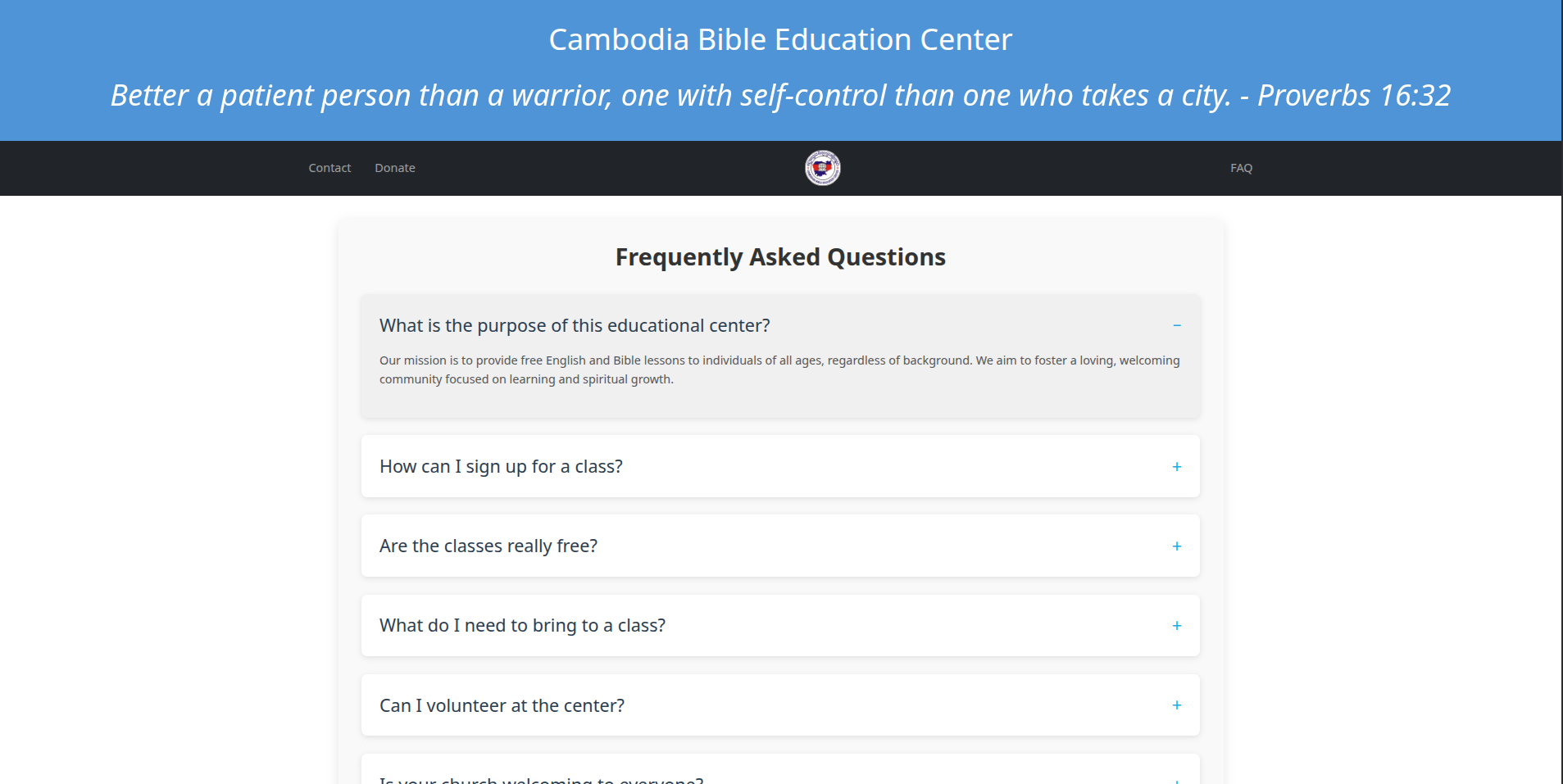Expand 'Can I volunteer at the center?'
Screen dimensions: 1563x784
pyautogui.click(x=502, y=705)
